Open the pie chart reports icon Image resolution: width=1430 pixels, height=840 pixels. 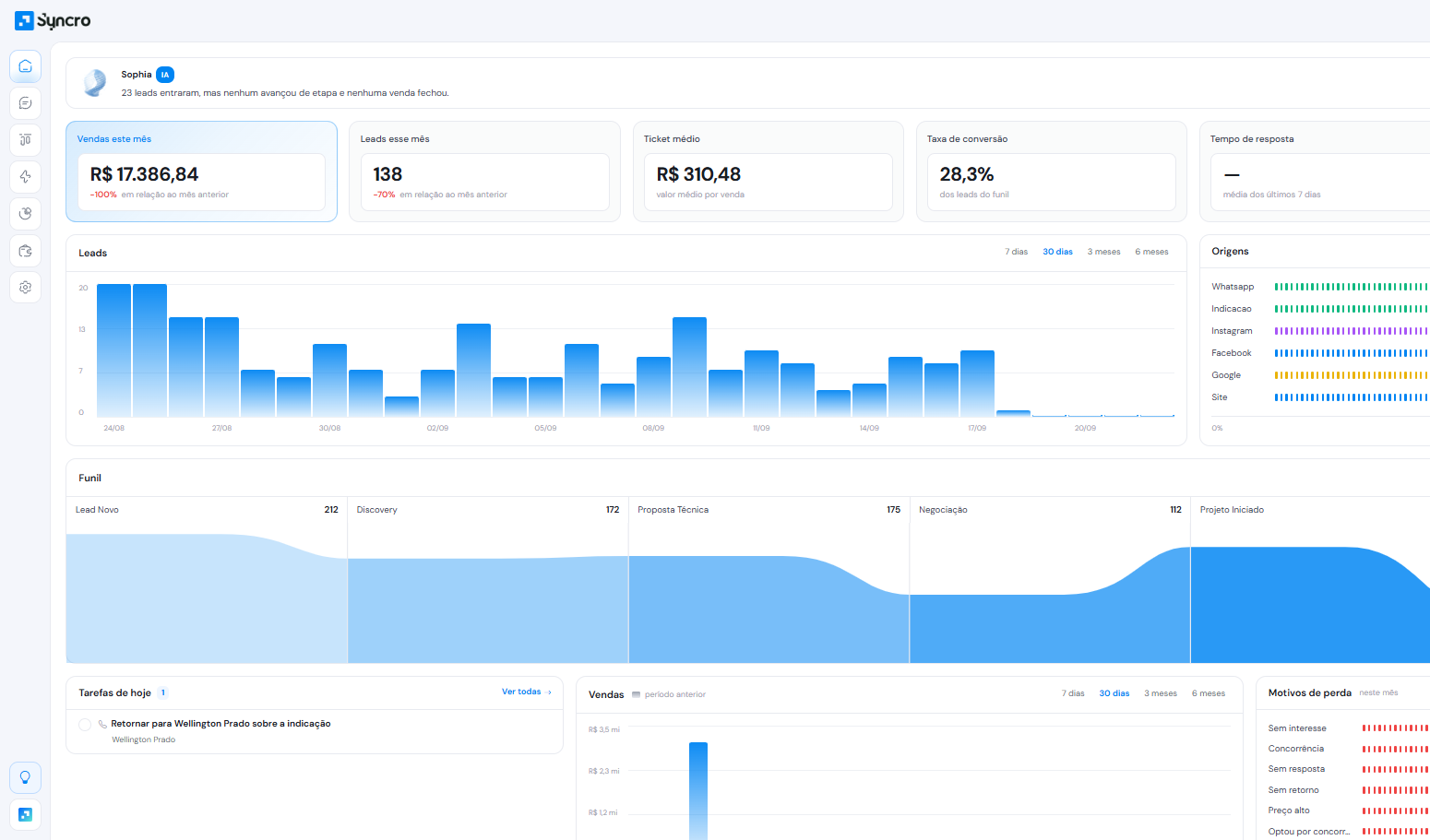point(25,214)
